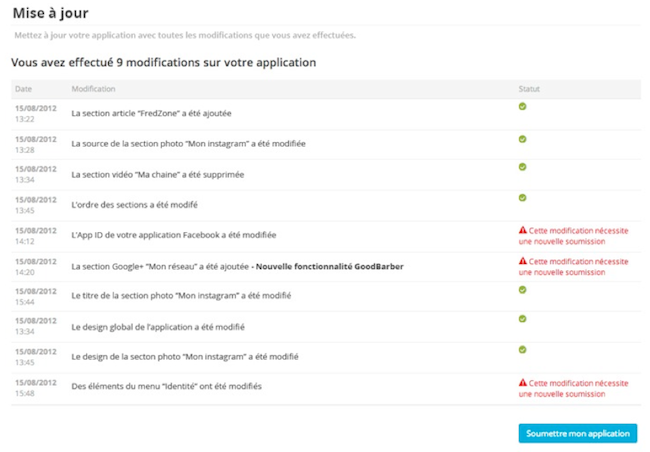Click red warning icon for Facebook App ID row
The image size is (650, 452).
[522, 230]
